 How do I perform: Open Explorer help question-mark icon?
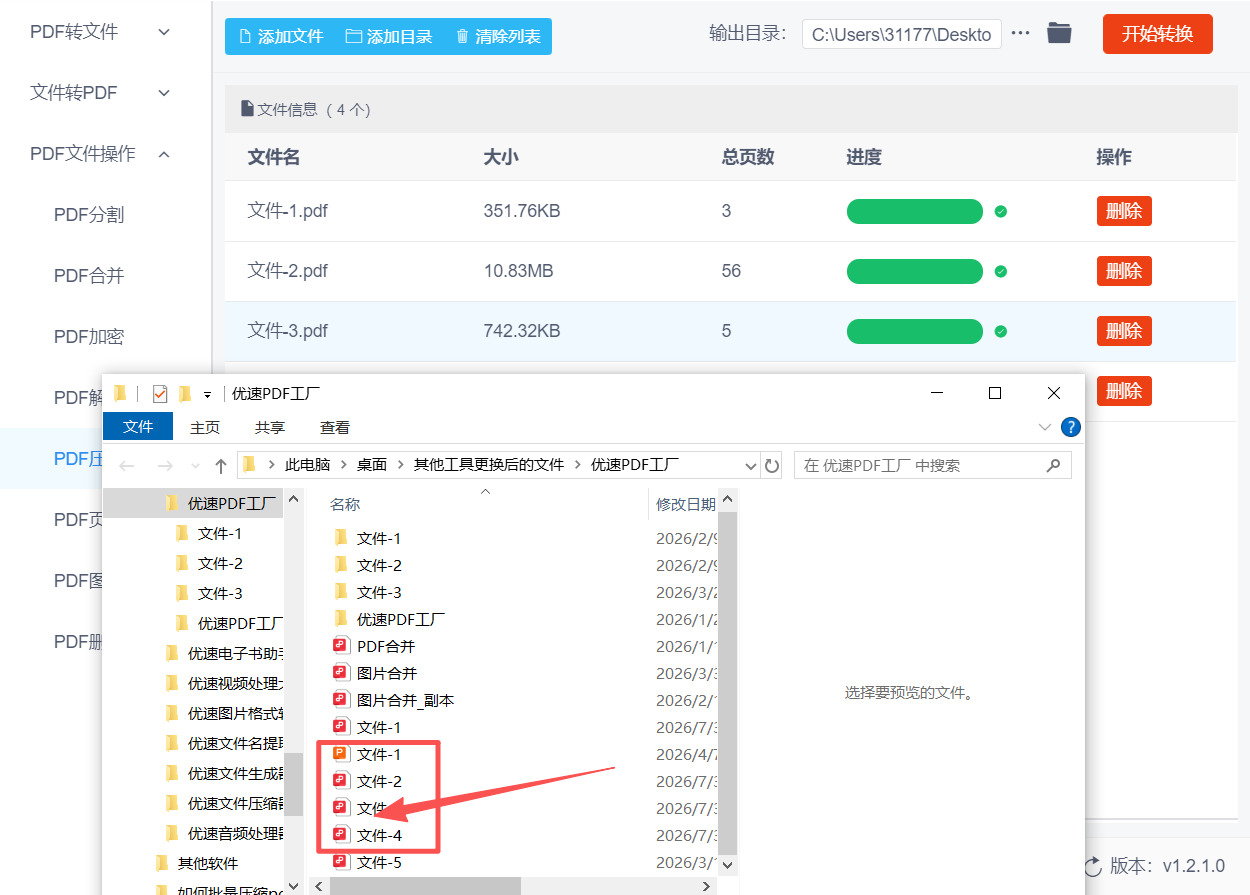point(1070,427)
